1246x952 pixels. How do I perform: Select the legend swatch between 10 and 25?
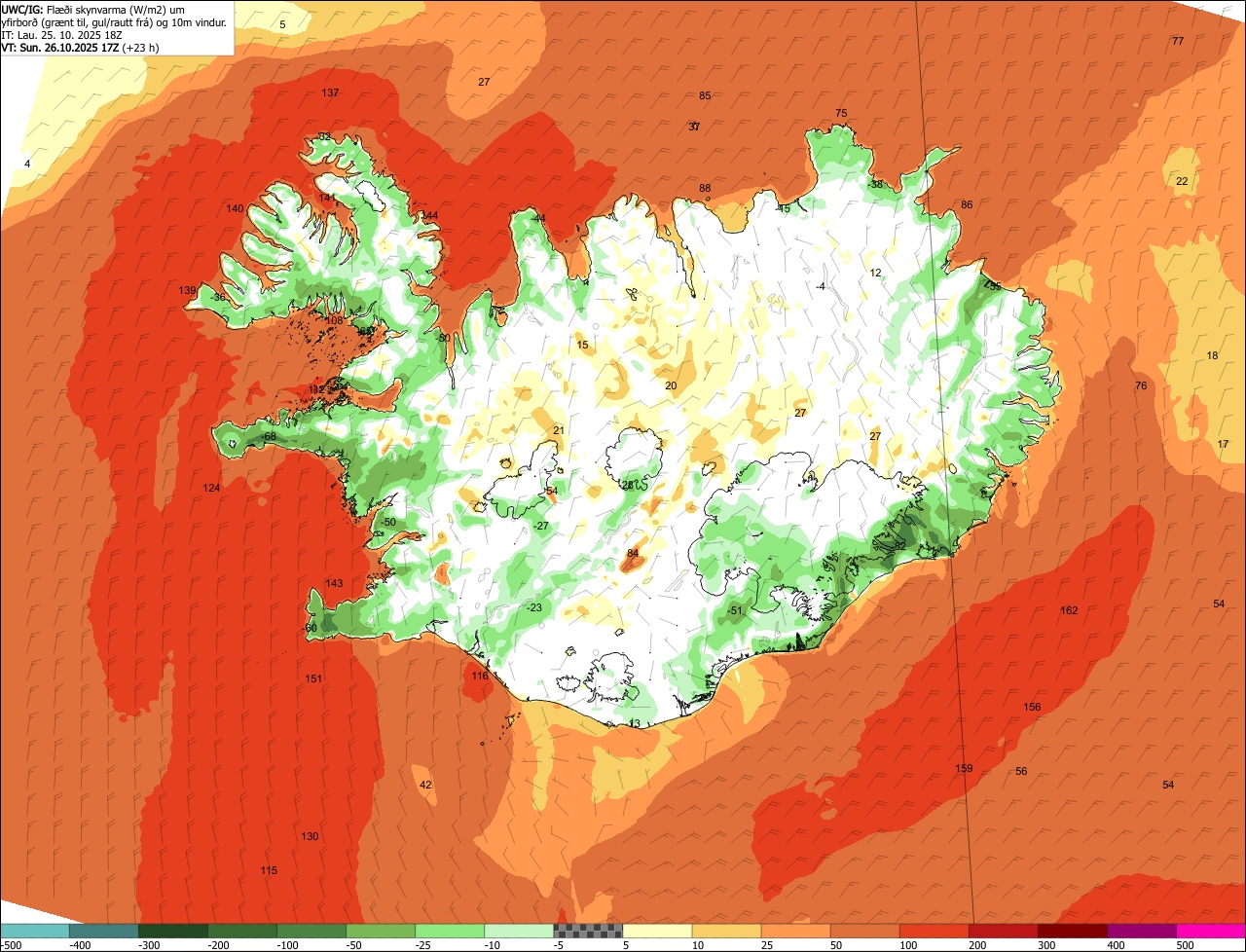[x=726, y=931]
